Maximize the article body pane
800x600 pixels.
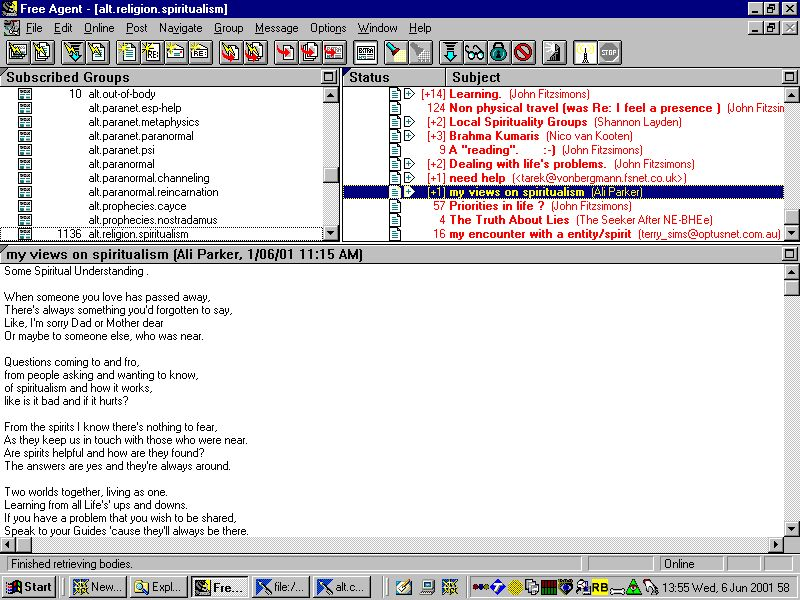[790, 255]
